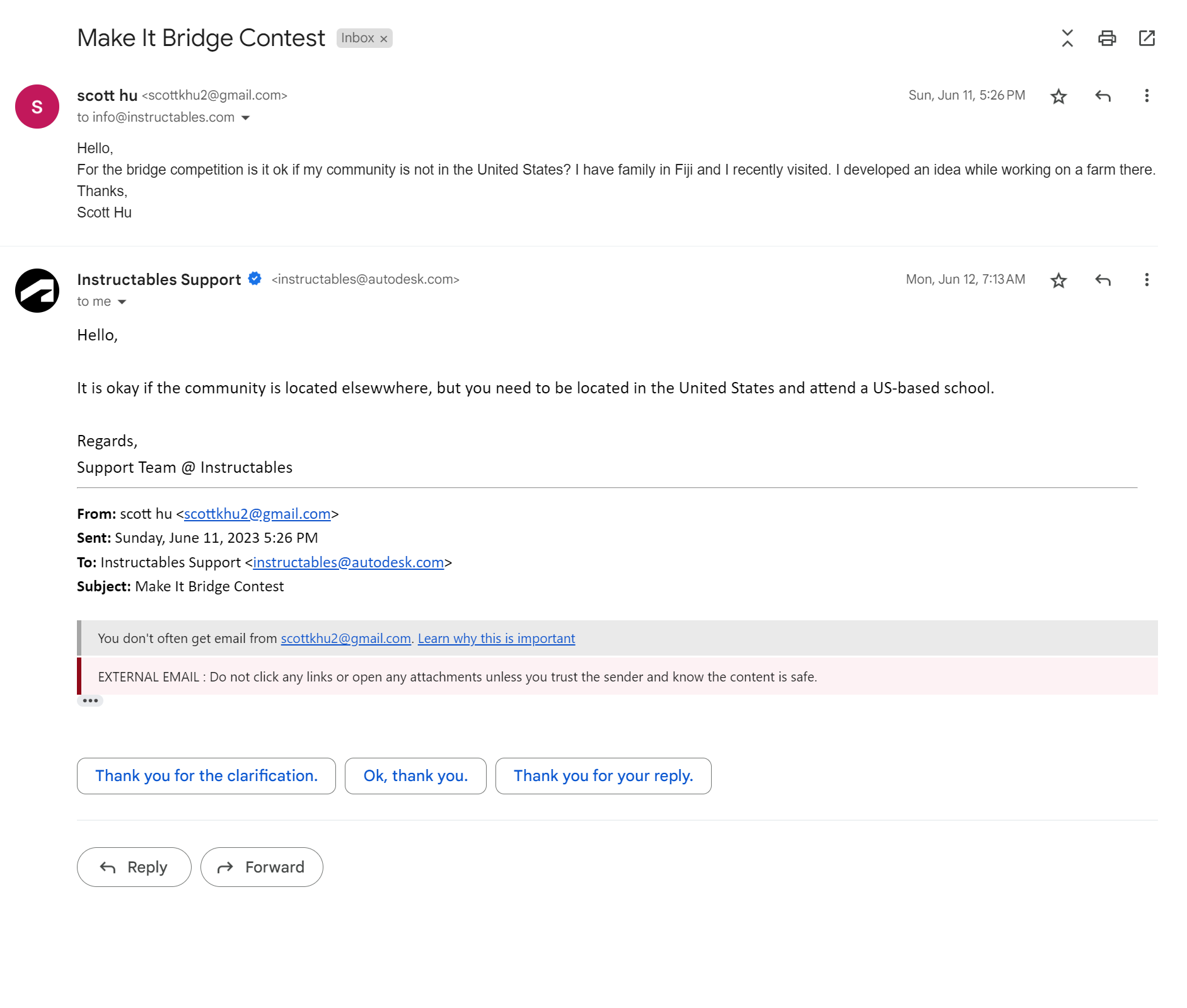Viewport: 1187px width, 1008px height.
Task: Reply to Instructables Support using arrow icon
Action: click(1103, 280)
